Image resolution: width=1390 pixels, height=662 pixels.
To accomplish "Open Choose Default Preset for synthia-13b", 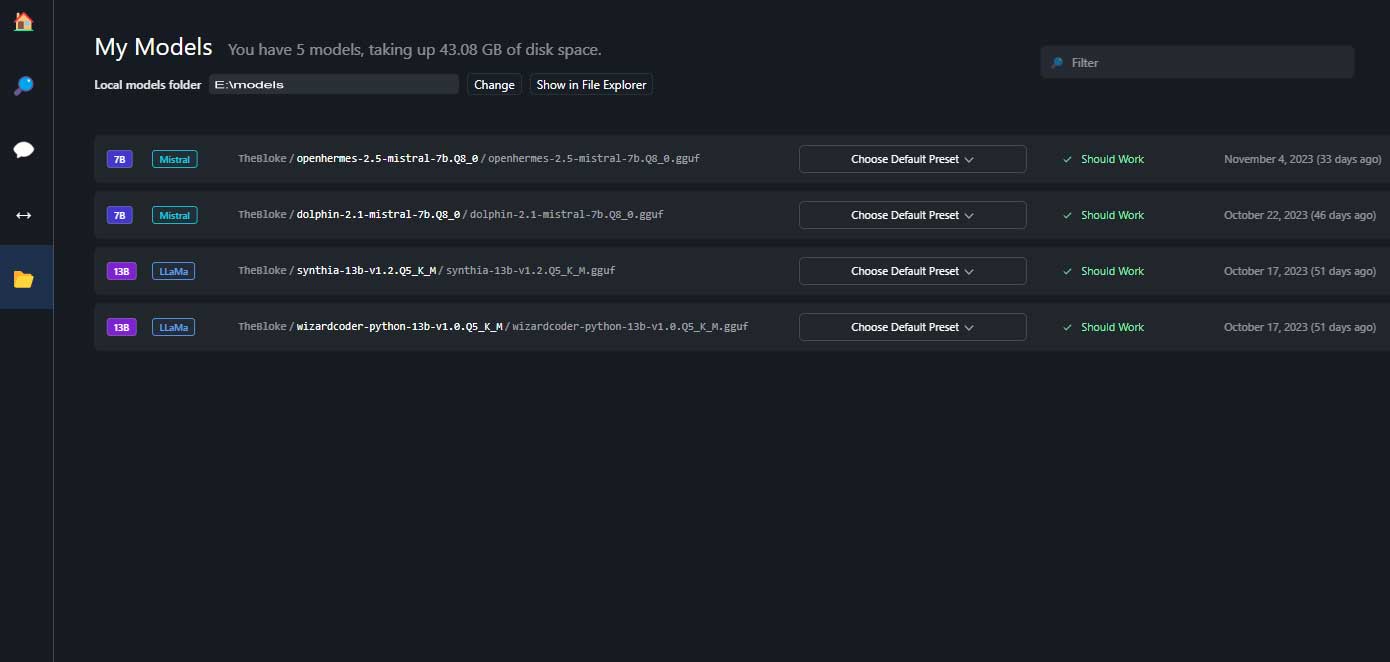I will (x=912, y=270).
